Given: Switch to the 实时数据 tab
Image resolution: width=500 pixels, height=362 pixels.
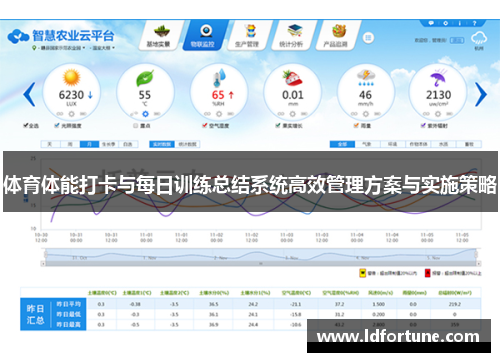Looking at the screenshot, I should click(162, 144).
